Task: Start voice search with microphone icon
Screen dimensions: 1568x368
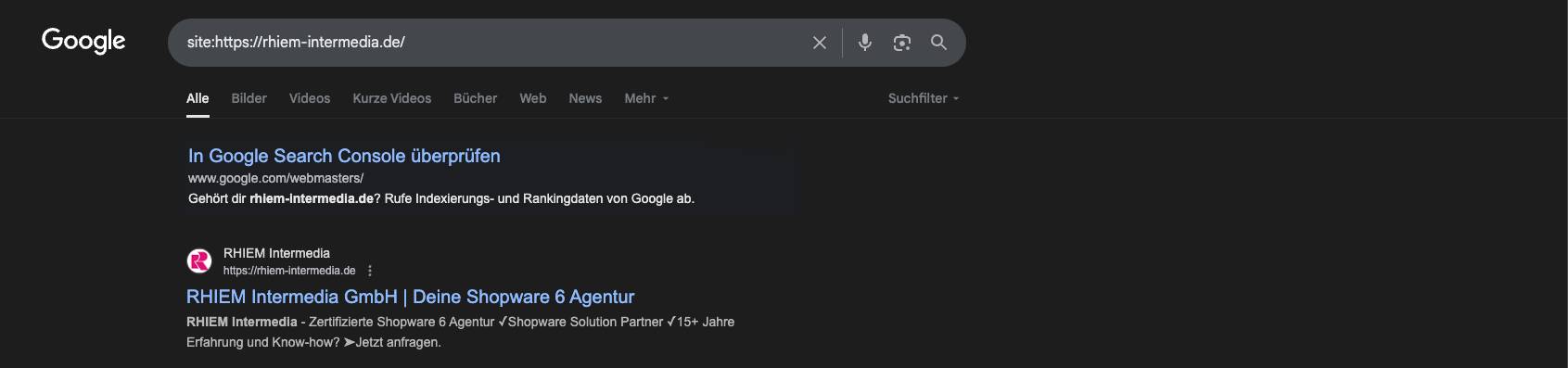Action: [x=864, y=43]
